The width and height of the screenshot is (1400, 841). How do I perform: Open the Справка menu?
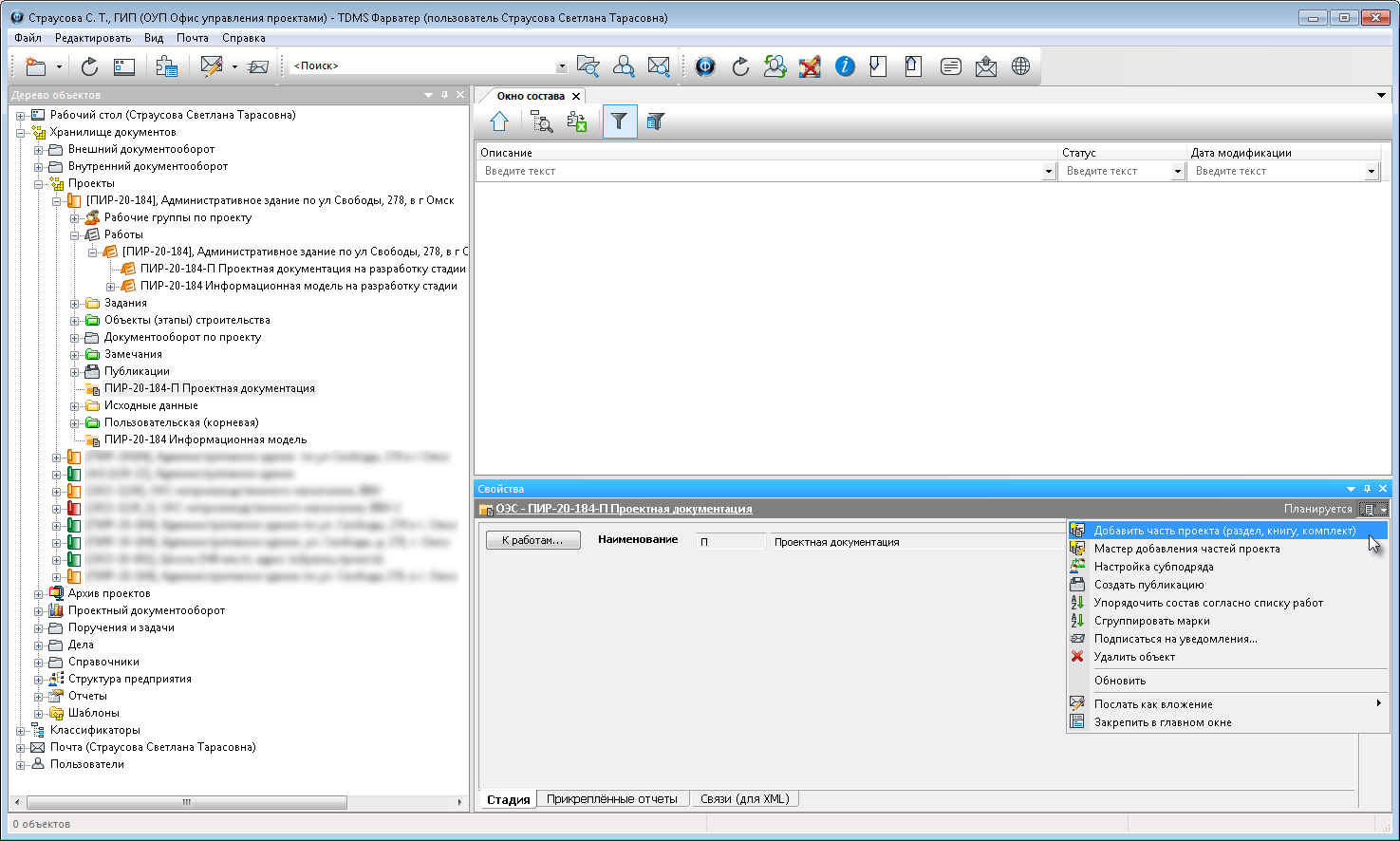(x=244, y=38)
